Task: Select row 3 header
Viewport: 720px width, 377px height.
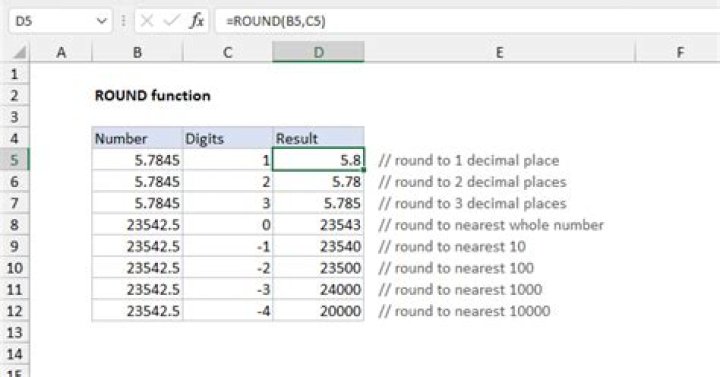Action: 15,117
